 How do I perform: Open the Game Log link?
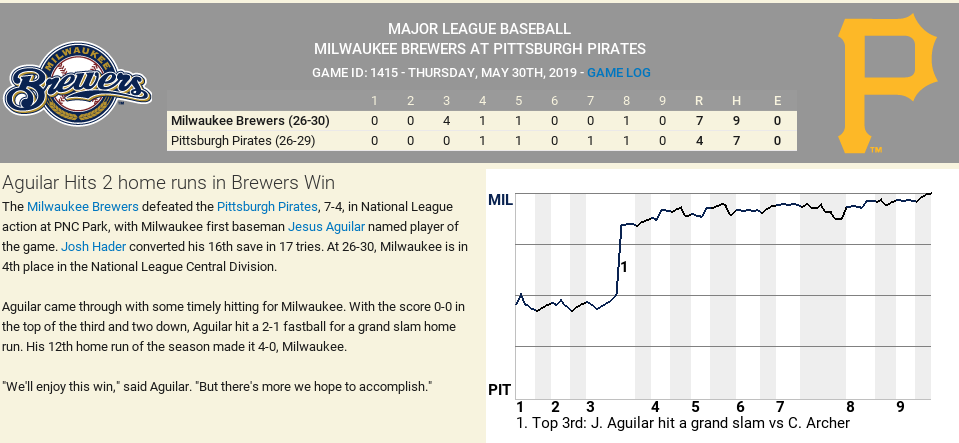[618, 73]
